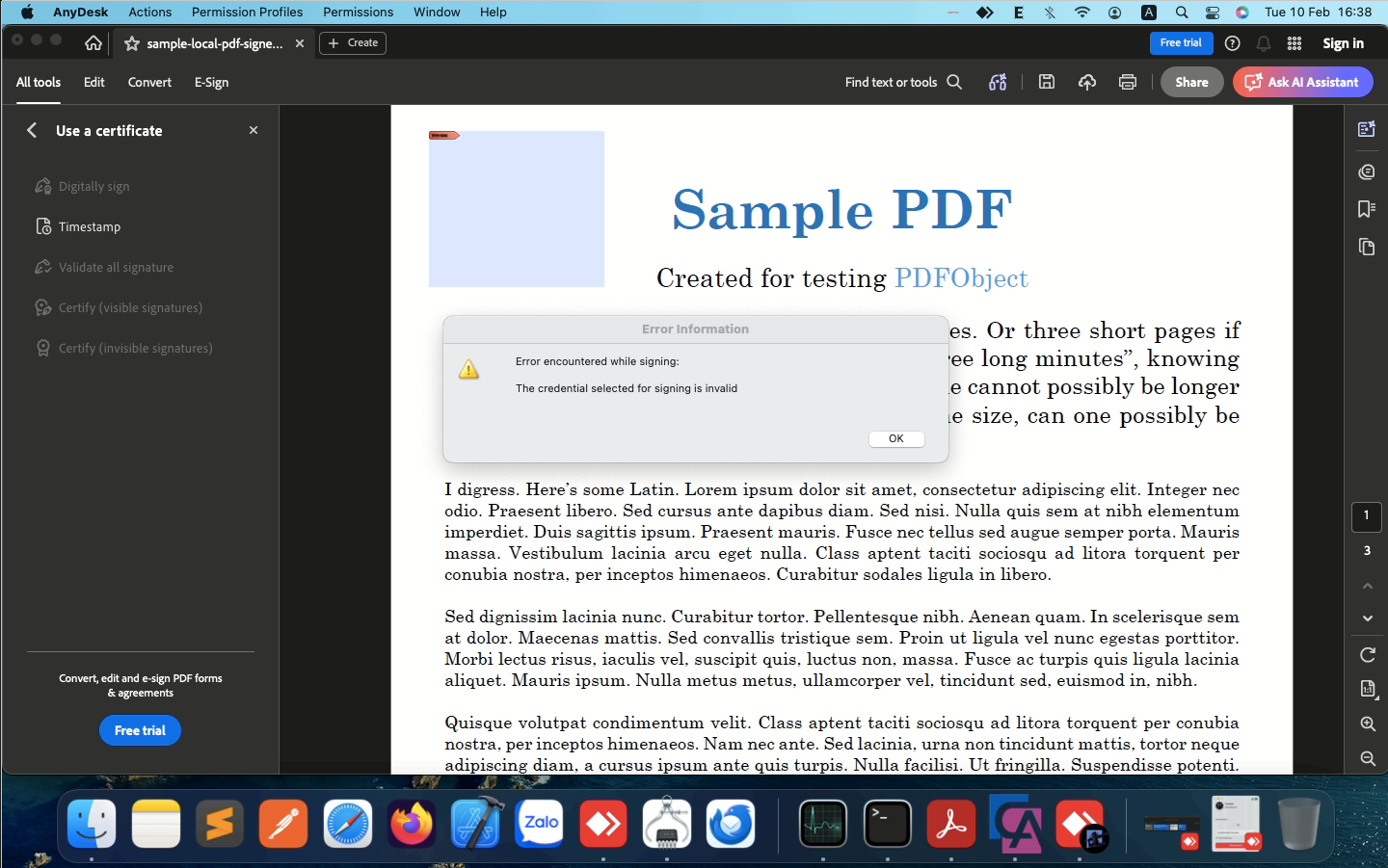Viewport: 1388px width, 868px height.
Task: Switch to the All tools tab
Action: tap(39, 82)
